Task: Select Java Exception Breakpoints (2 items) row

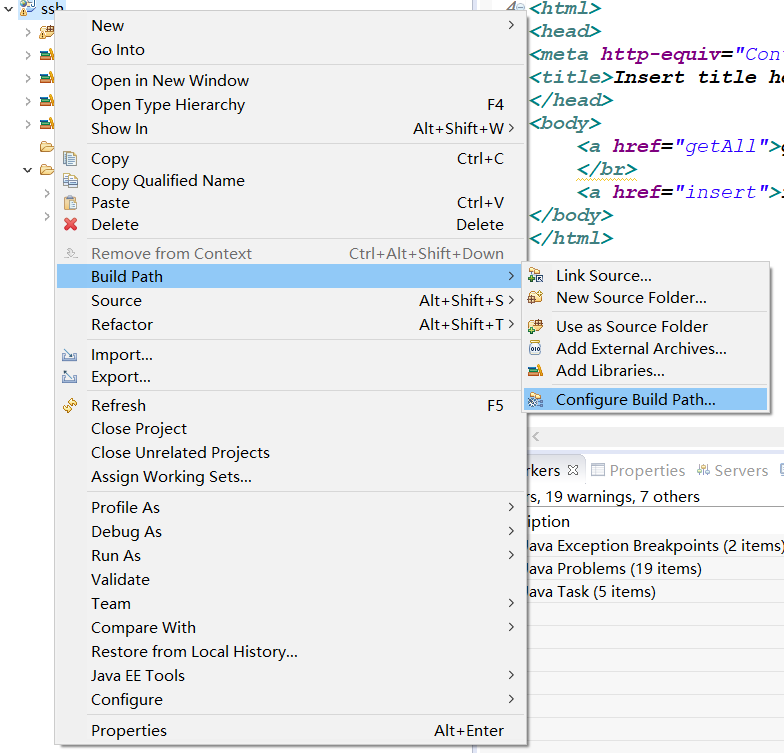Action: 655,546
